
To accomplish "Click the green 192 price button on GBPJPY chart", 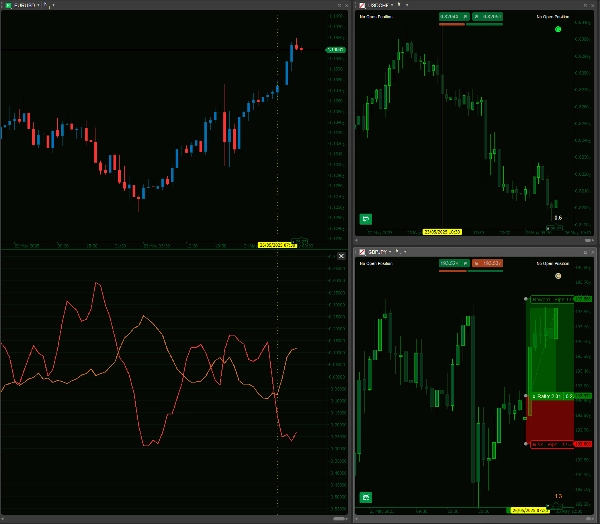I will tap(453, 263).
